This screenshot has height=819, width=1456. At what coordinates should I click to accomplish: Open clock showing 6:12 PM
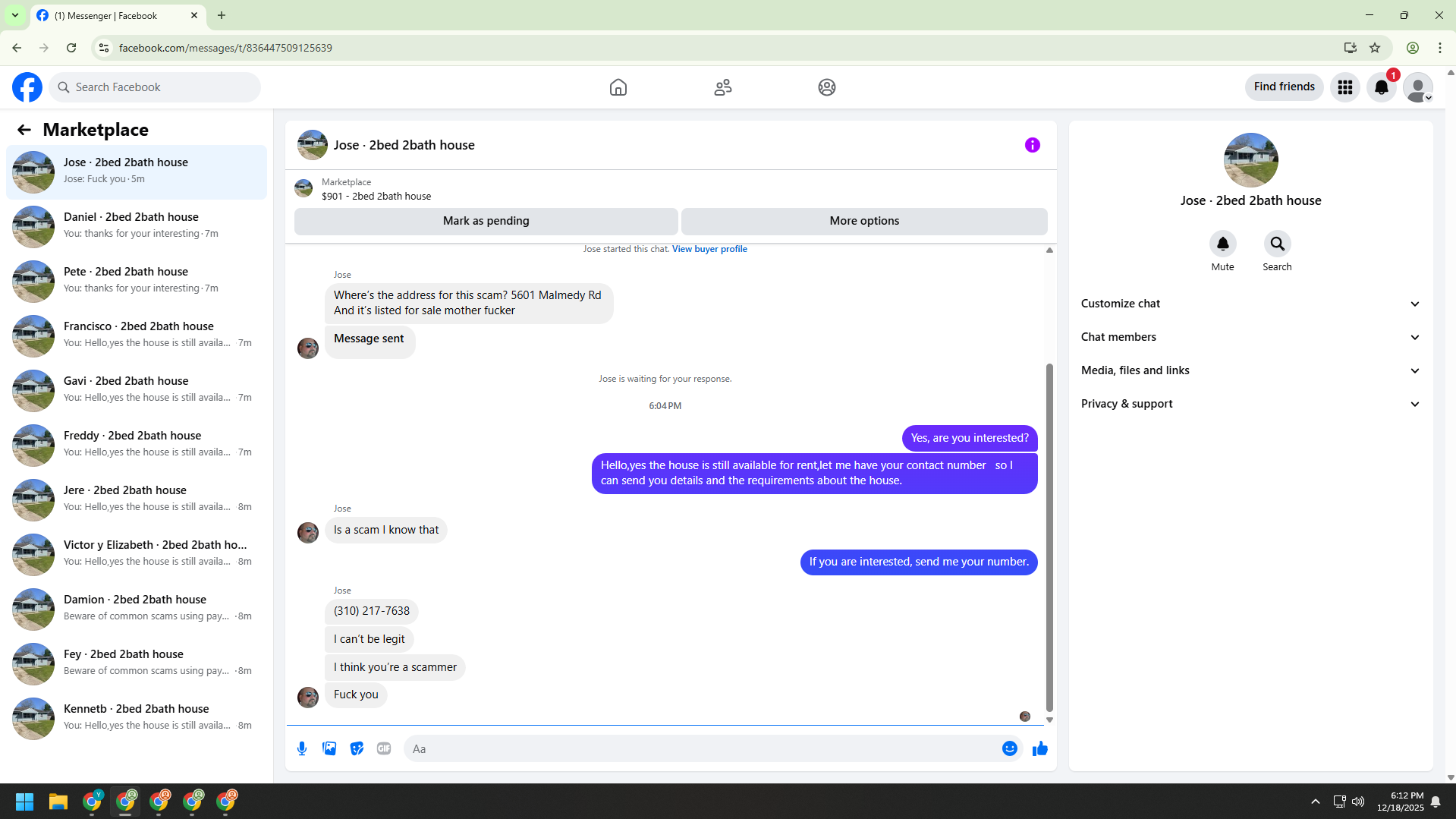click(x=1401, y=802)
